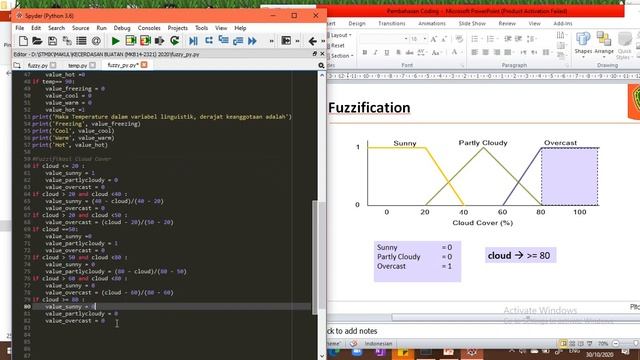The image size is (640, 360).
Task: Switch to Normal view in PowerPoint status bar
Action: click(563, 344)
